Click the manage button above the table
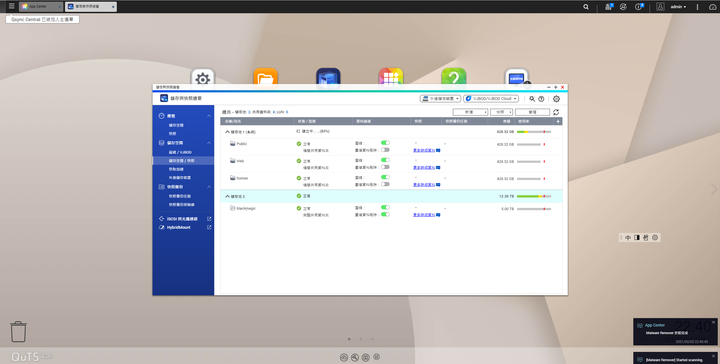This screenshot has width=720, height=364. [x=532, y=112]
